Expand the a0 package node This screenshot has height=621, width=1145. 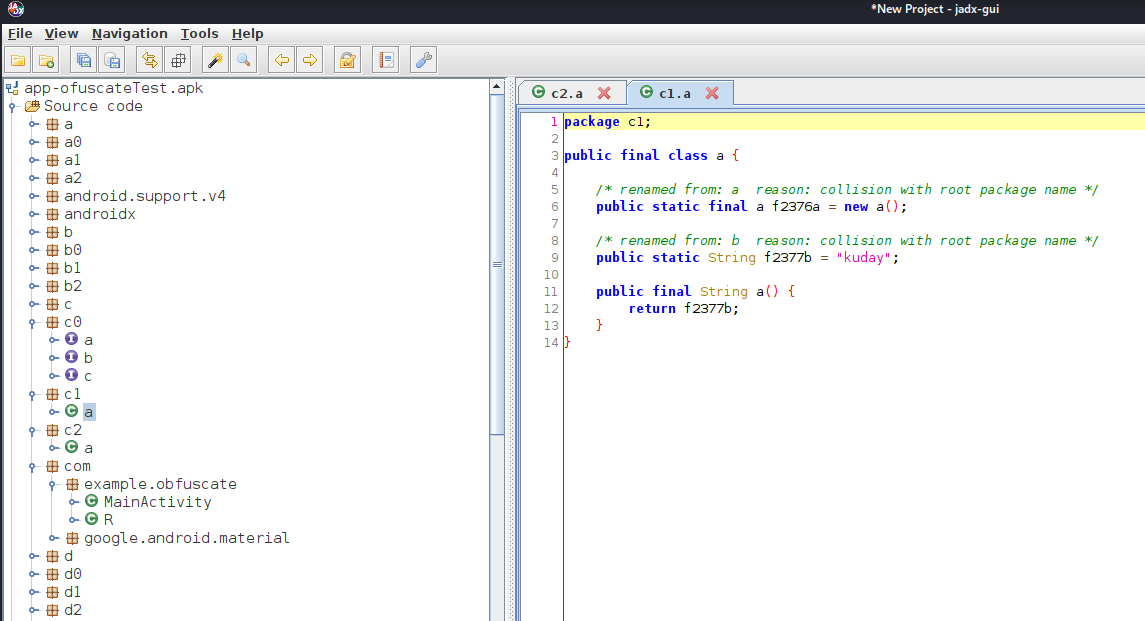click(33, 142)
